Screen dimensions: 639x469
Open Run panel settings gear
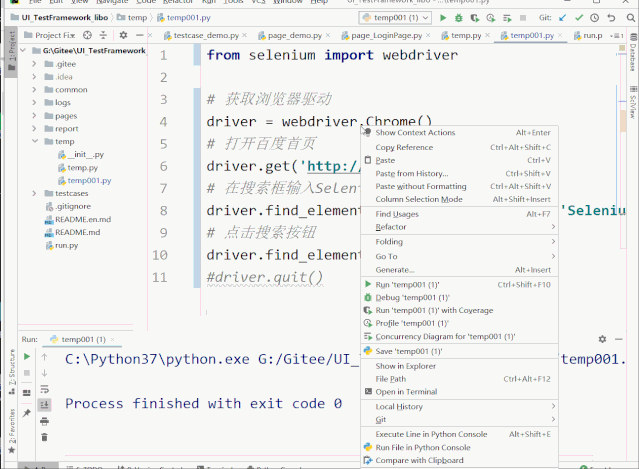click(602, 339)
